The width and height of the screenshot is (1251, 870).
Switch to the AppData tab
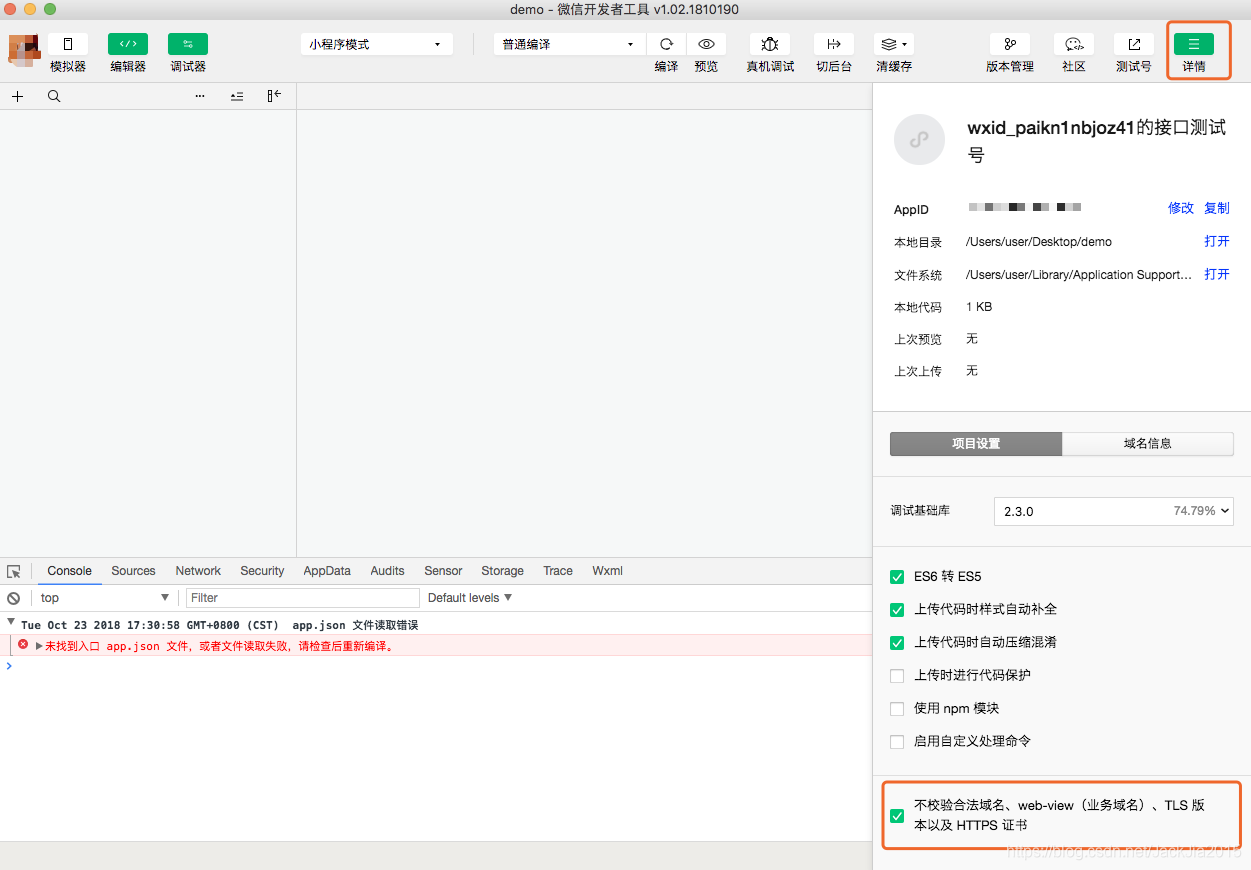point(327,571)
